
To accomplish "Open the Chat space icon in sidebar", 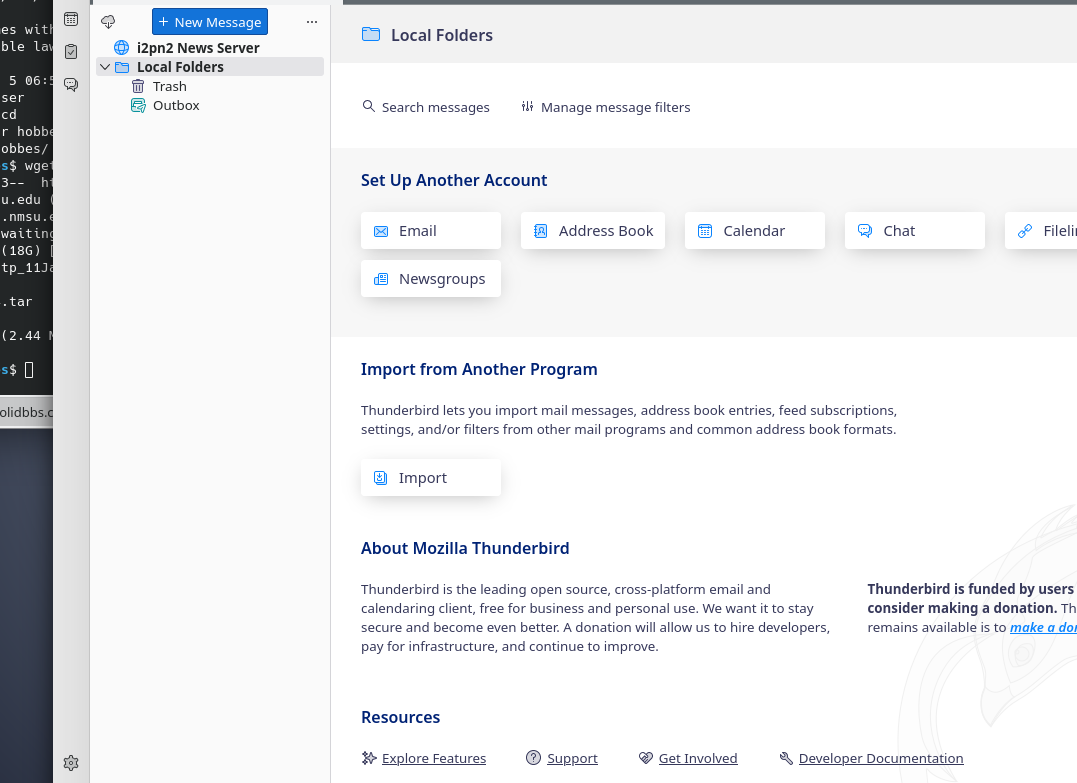I will tap(71, 84).
